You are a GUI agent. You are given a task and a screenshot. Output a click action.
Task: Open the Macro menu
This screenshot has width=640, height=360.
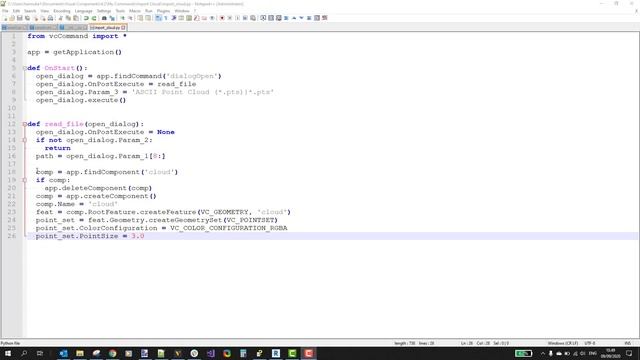click(135, 11)
